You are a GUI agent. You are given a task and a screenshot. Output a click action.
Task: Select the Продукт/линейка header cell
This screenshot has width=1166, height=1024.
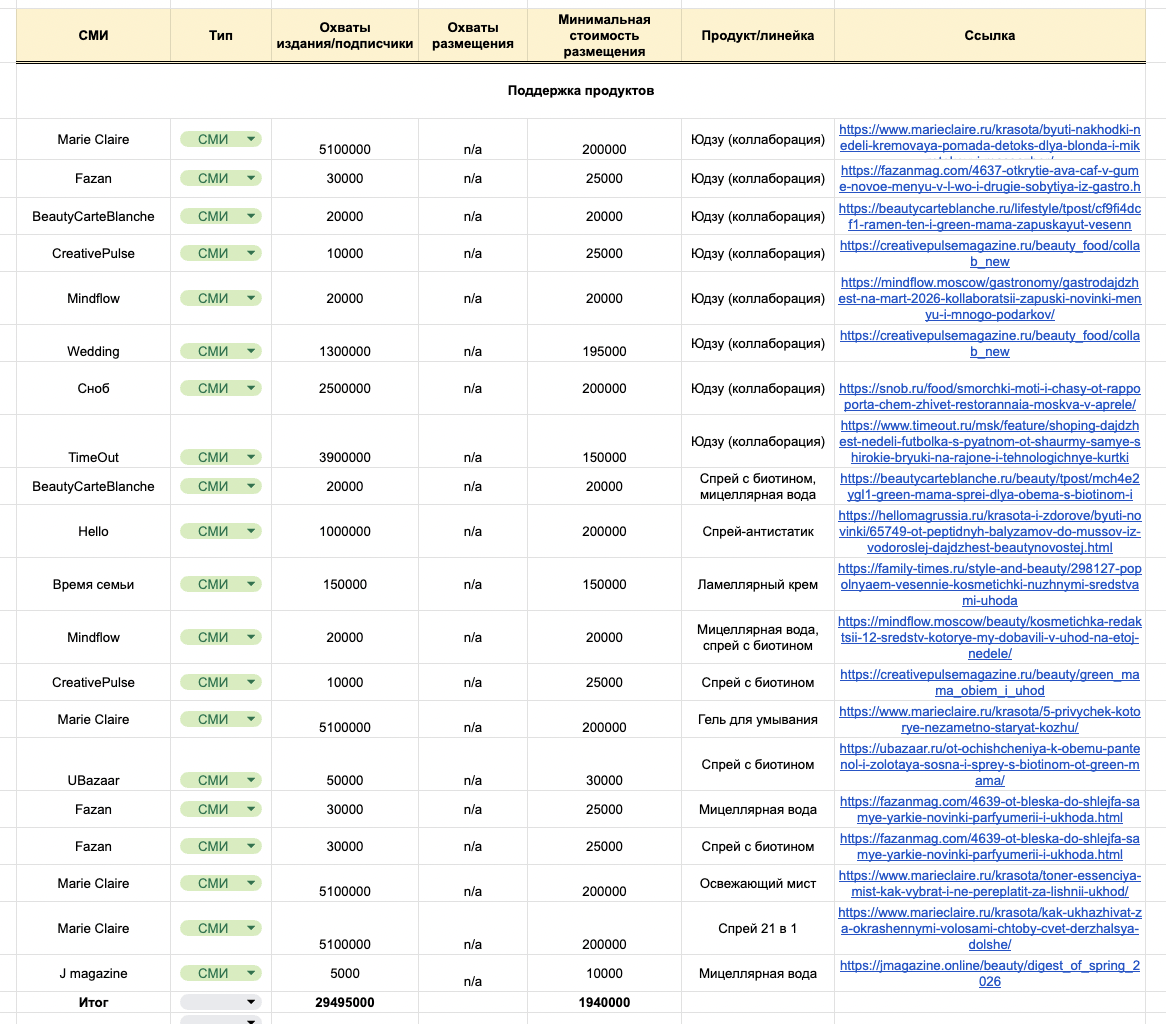click(758, 35)
